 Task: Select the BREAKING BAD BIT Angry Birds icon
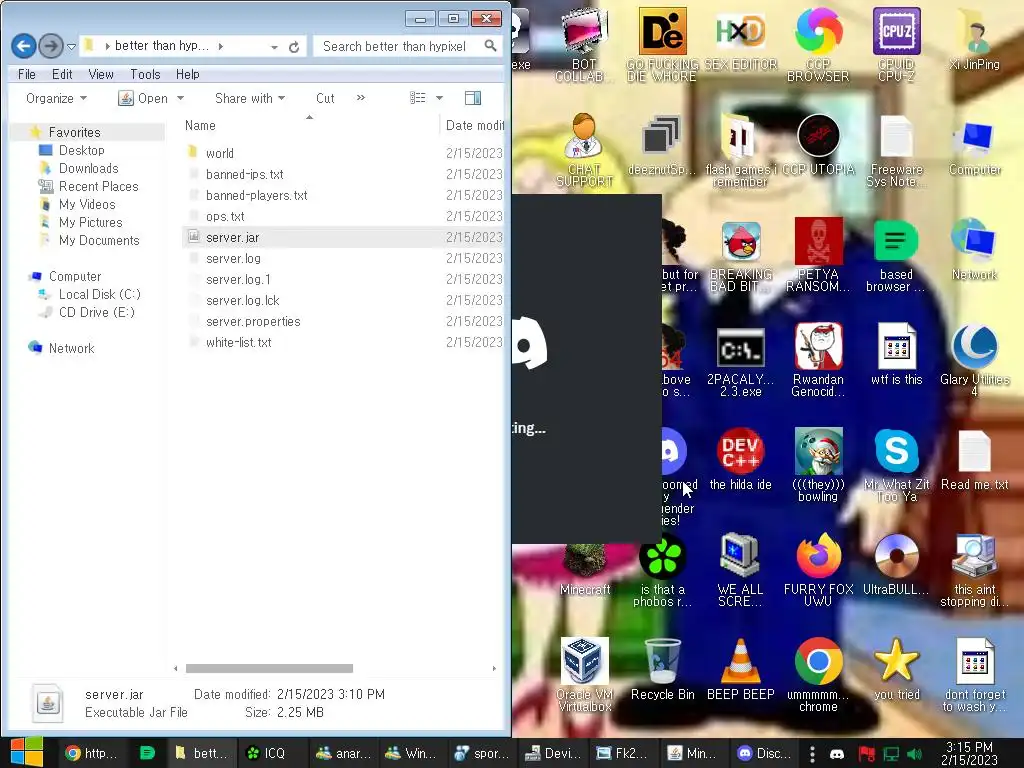(741, 257)
